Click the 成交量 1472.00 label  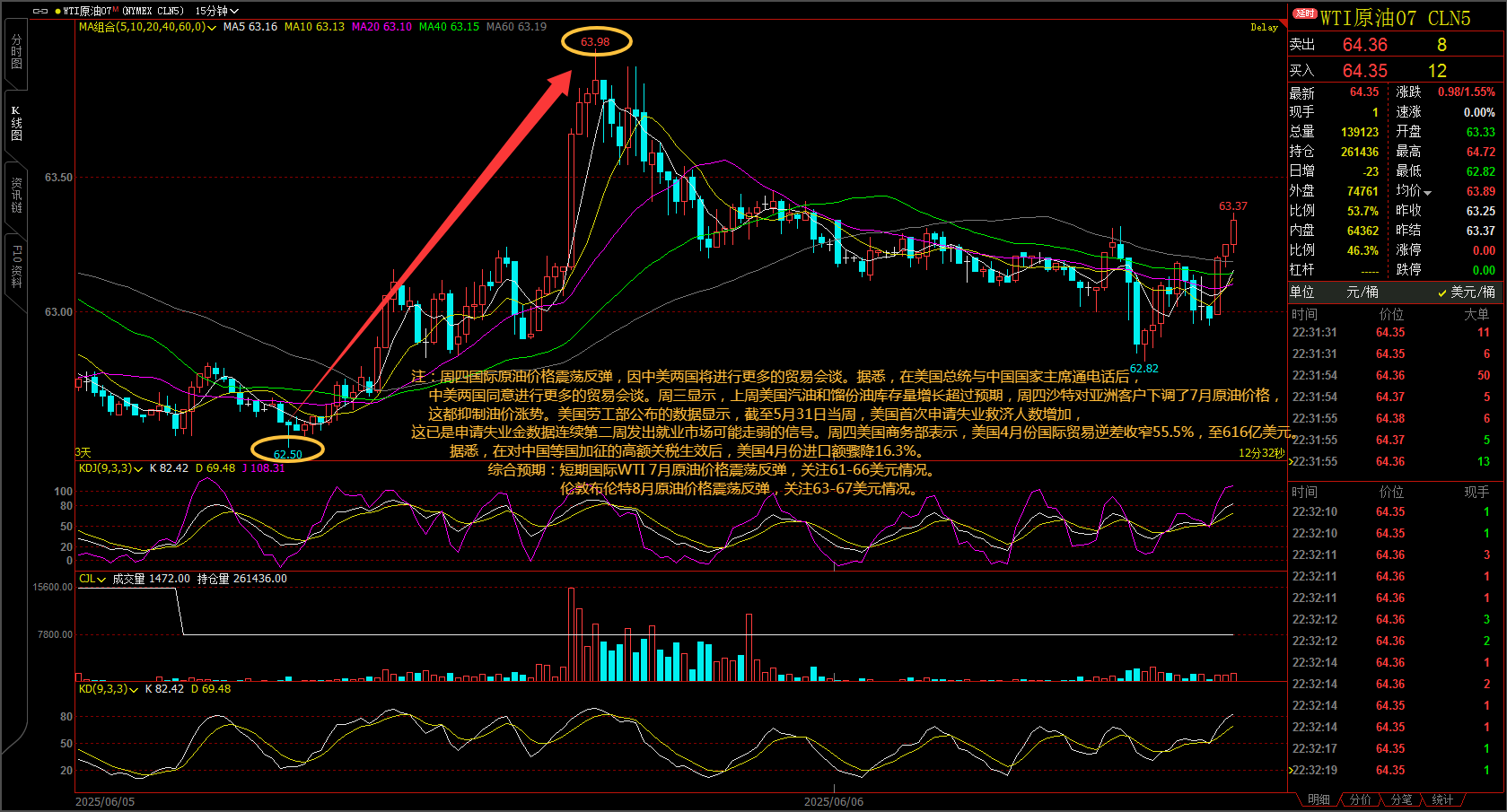(151, 579)
